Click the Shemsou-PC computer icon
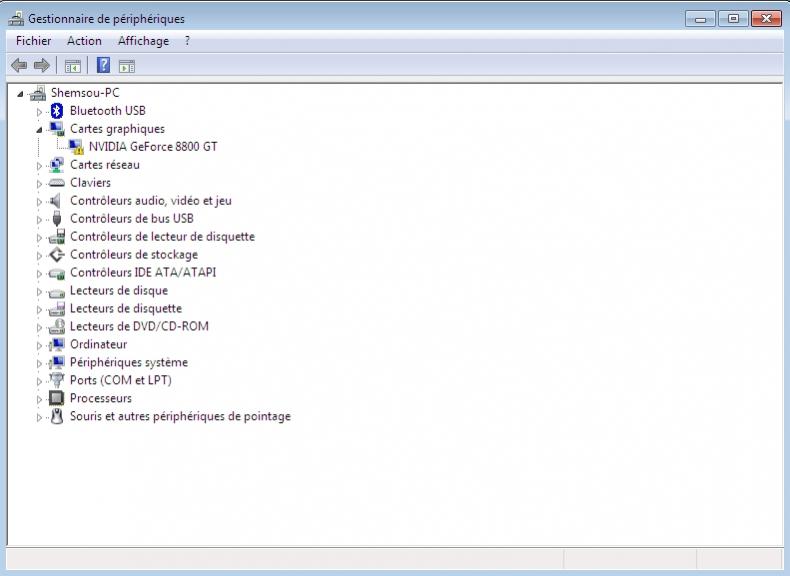Image resolution: width=790 pixels, height=576 pixels. (38, 93)
